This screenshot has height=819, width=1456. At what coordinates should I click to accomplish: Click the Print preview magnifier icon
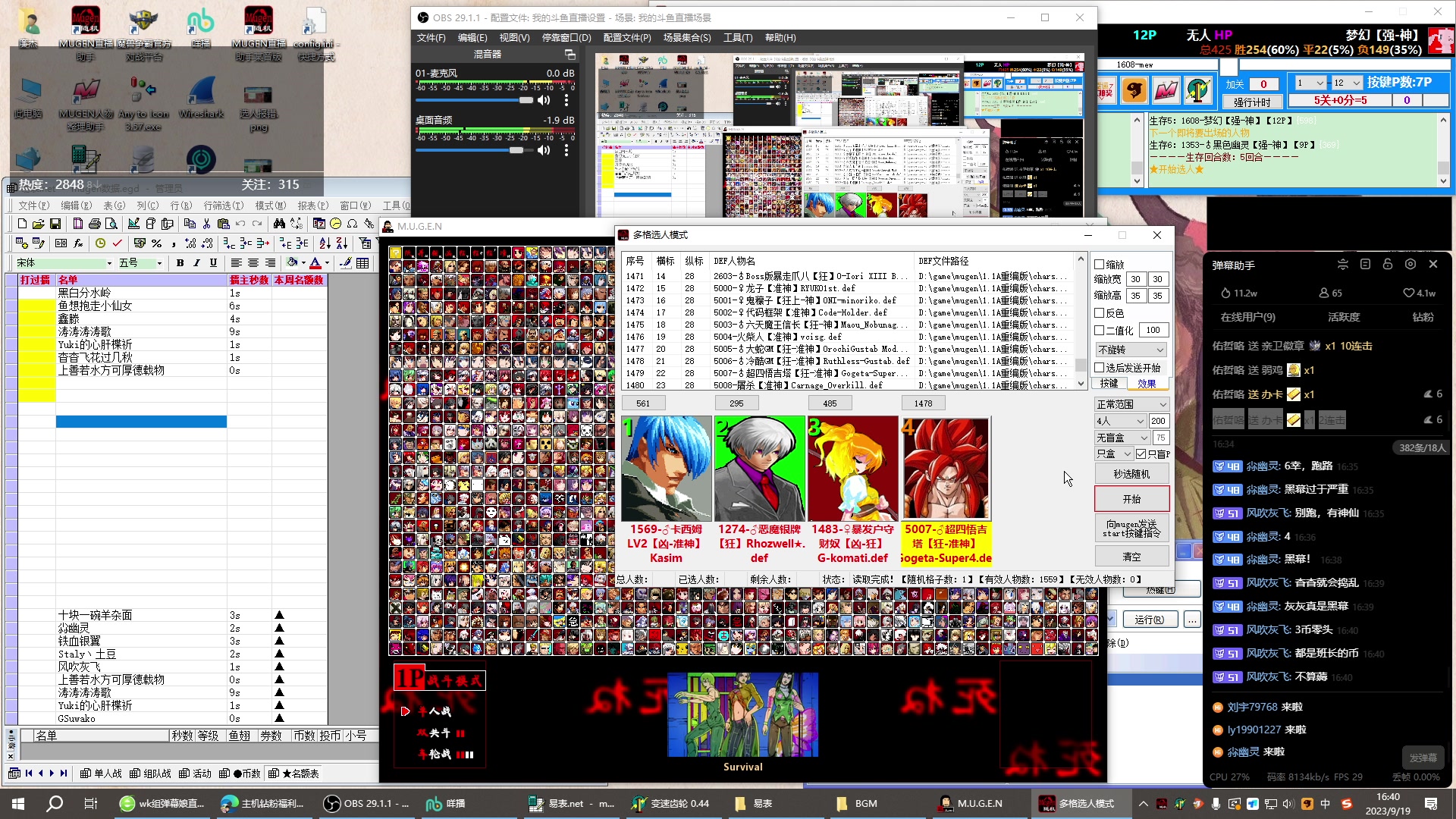click(111, 224)
